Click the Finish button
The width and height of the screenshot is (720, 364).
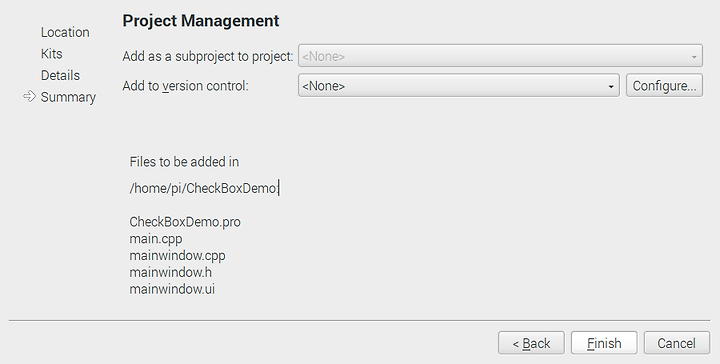tap(604, 343)
